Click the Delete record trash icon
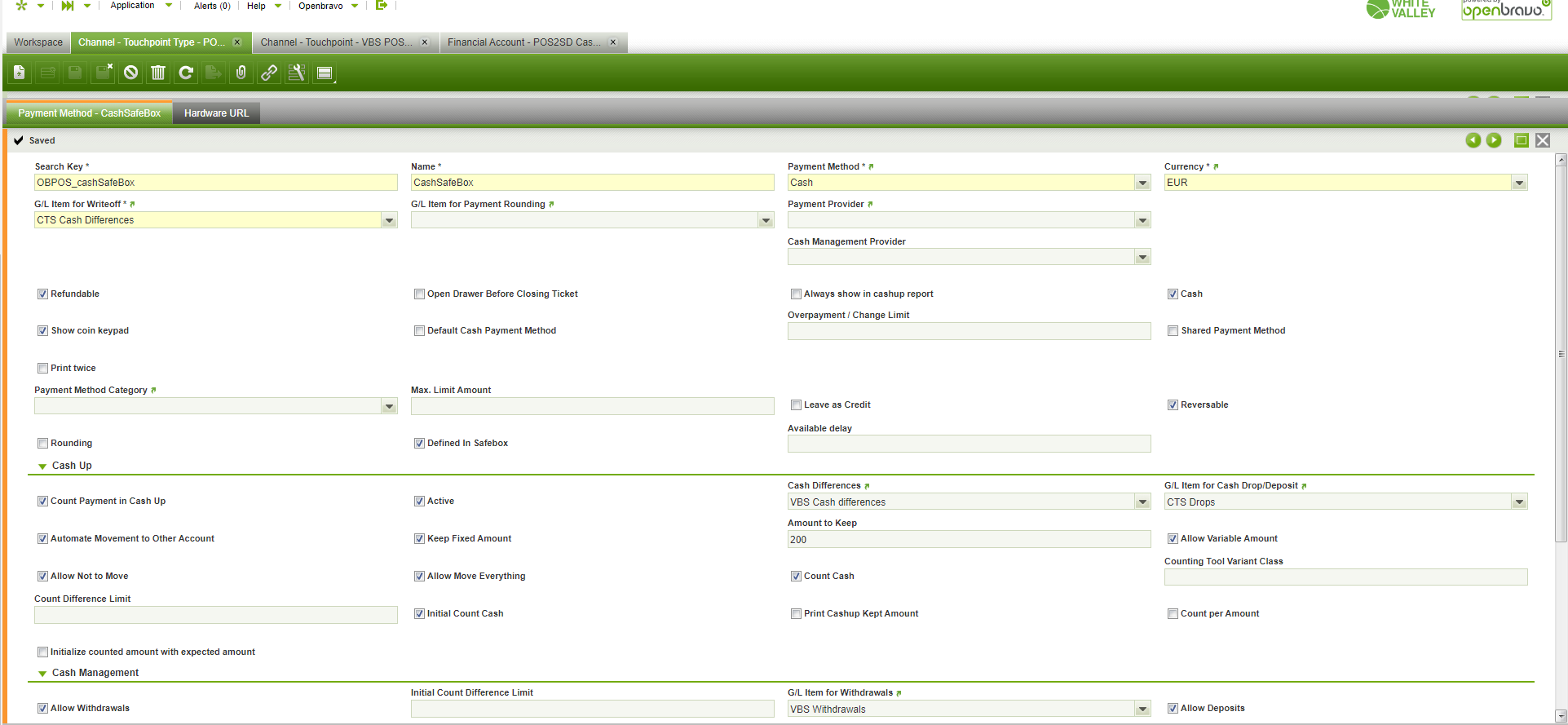 point(158,73)
